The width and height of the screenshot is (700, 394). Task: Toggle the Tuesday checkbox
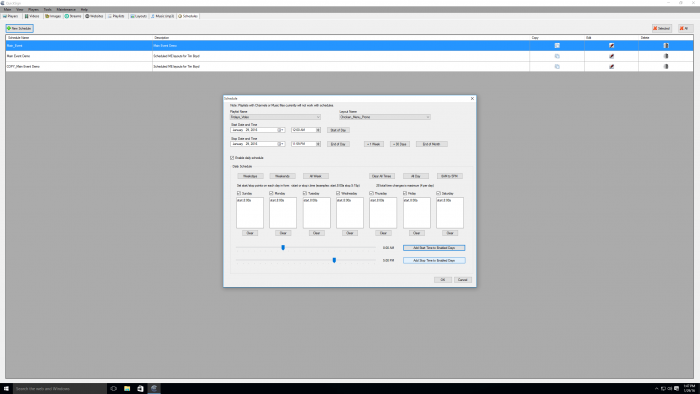point(305,193)
